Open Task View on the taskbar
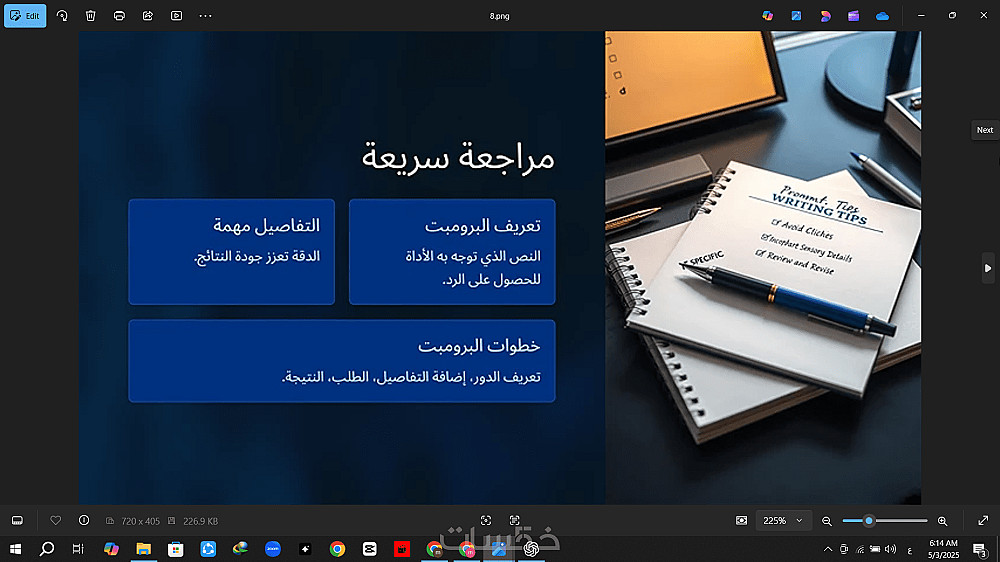Image resolution: width=1000 pixels, height=562 pixels. (x=78, y=549)
